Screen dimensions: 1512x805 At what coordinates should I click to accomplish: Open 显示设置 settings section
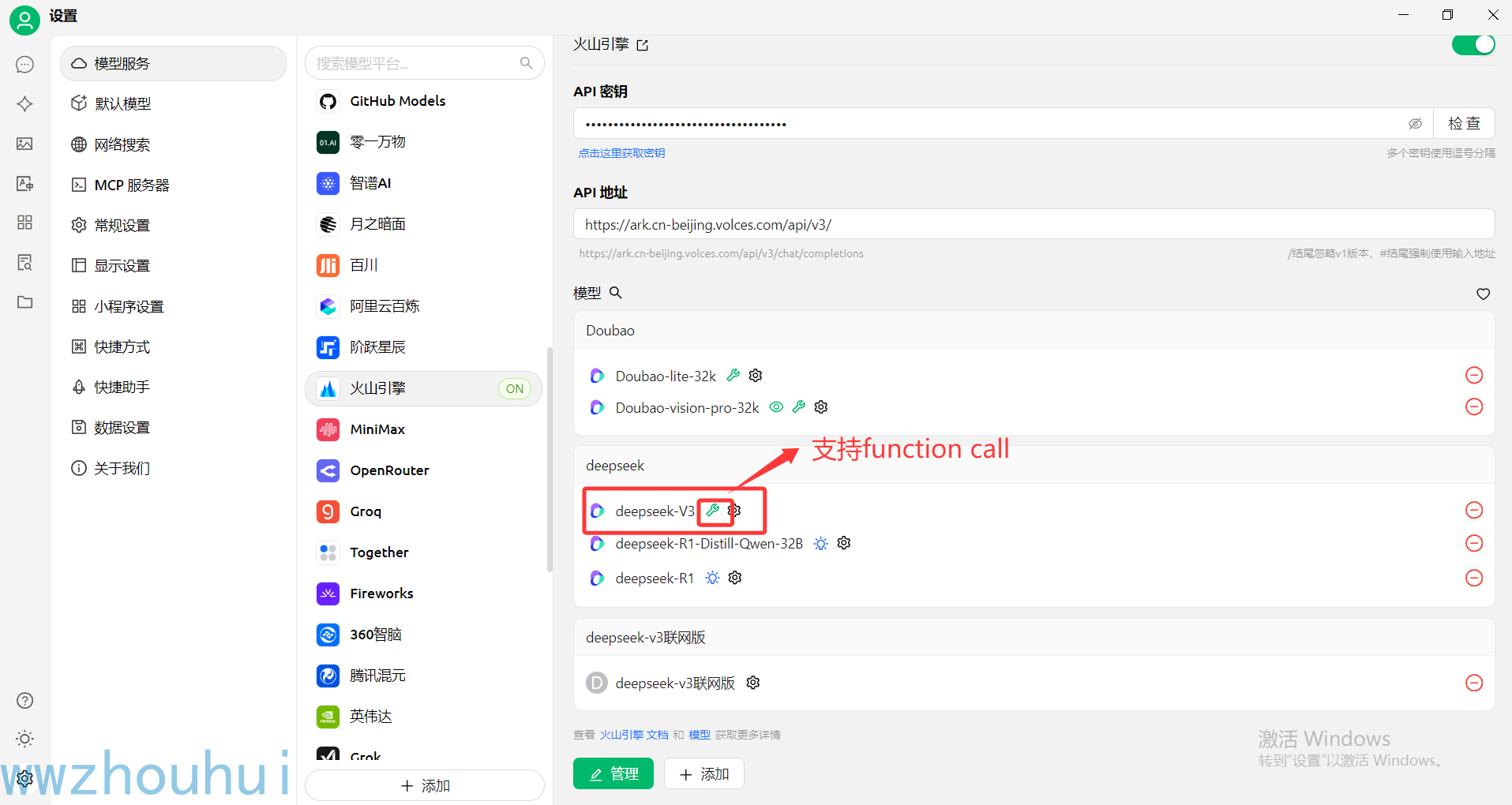coord(173,265)
